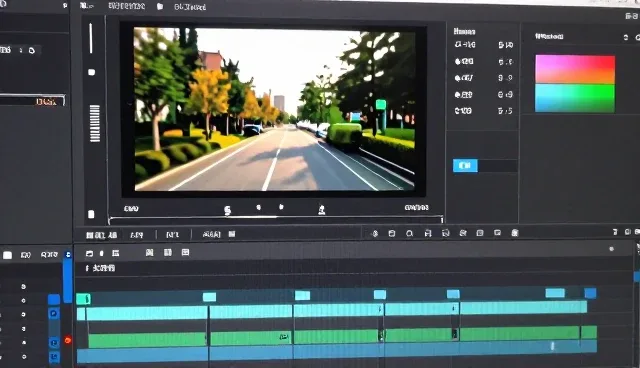Toggle the circle icon on the green track header

coord(24,343)
